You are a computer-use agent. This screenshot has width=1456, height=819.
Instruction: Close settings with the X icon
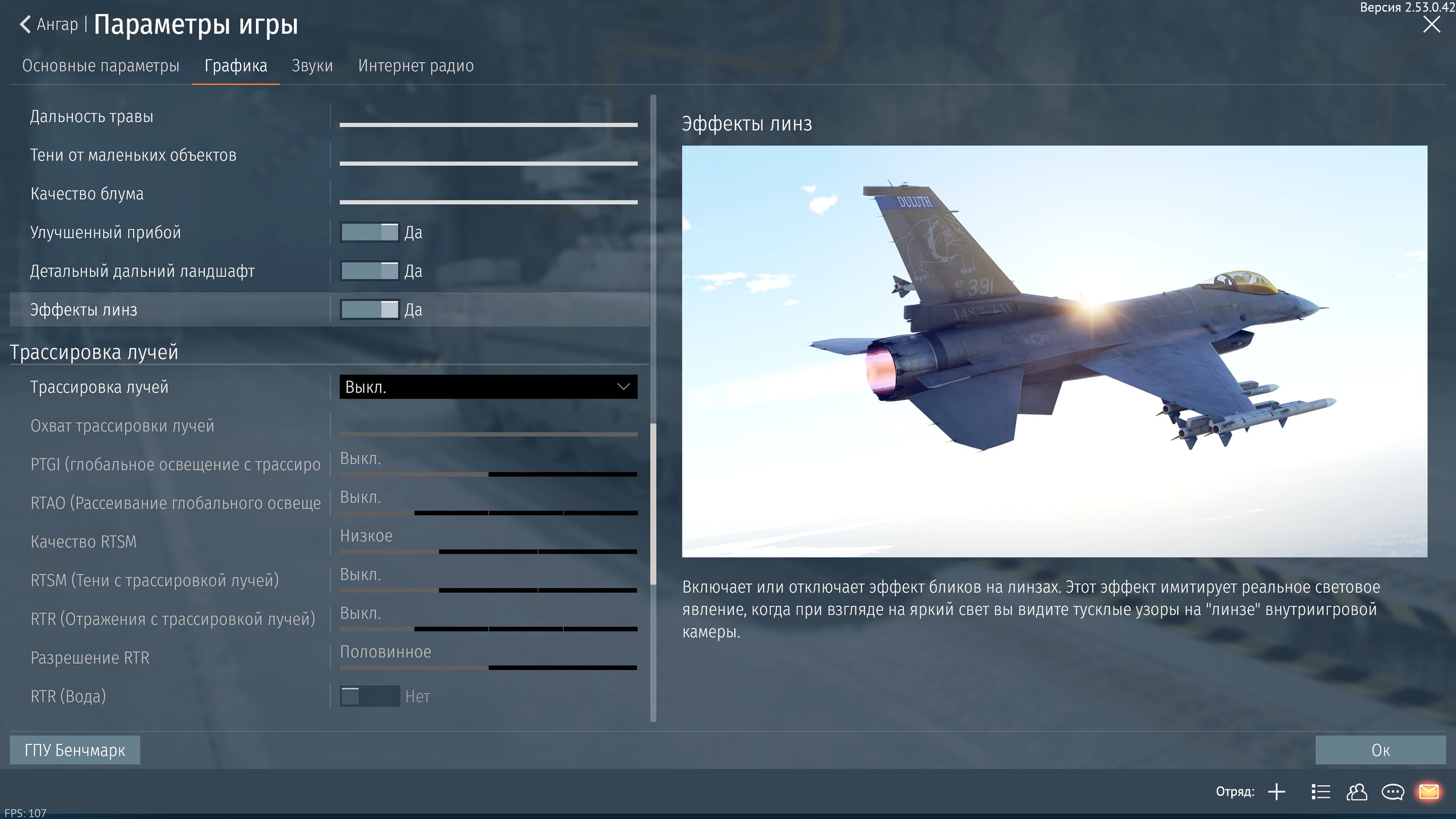click(x=1431, y=24)
